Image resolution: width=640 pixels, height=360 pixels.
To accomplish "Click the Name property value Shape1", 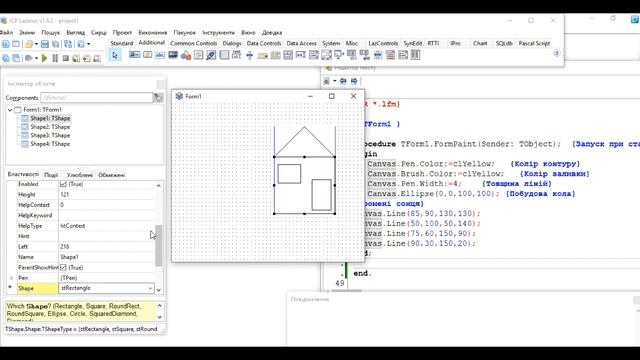I will [107, 257].
